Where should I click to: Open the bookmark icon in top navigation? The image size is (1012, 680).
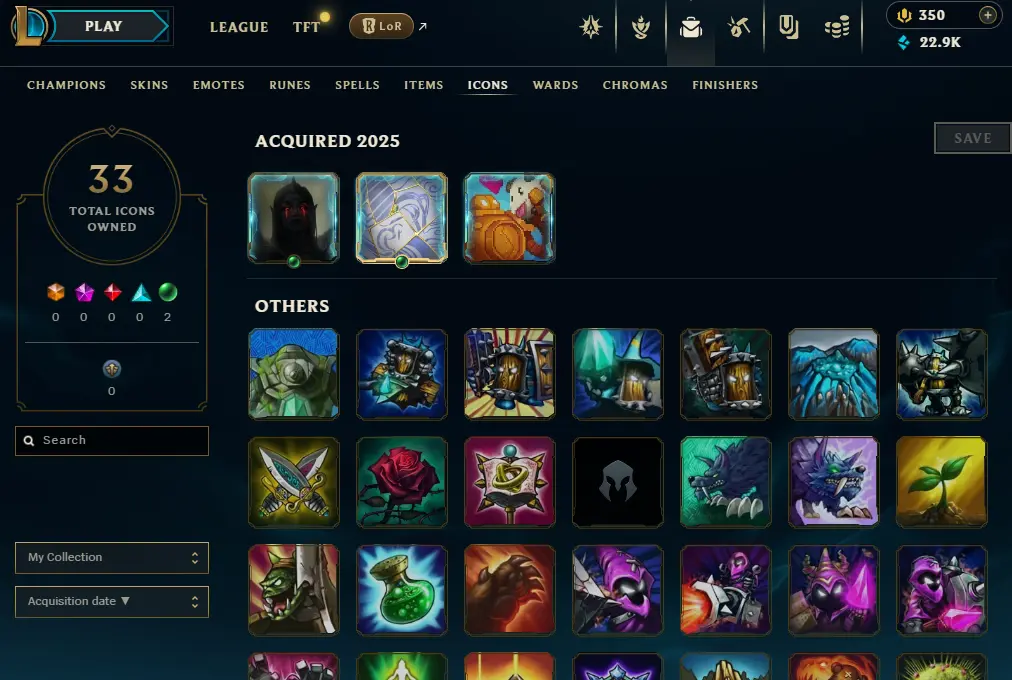[788, 27]
